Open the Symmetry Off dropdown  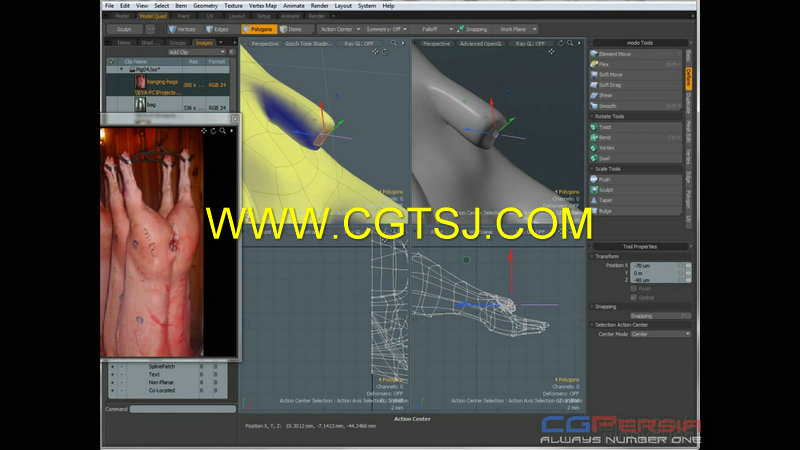point(386,29)
